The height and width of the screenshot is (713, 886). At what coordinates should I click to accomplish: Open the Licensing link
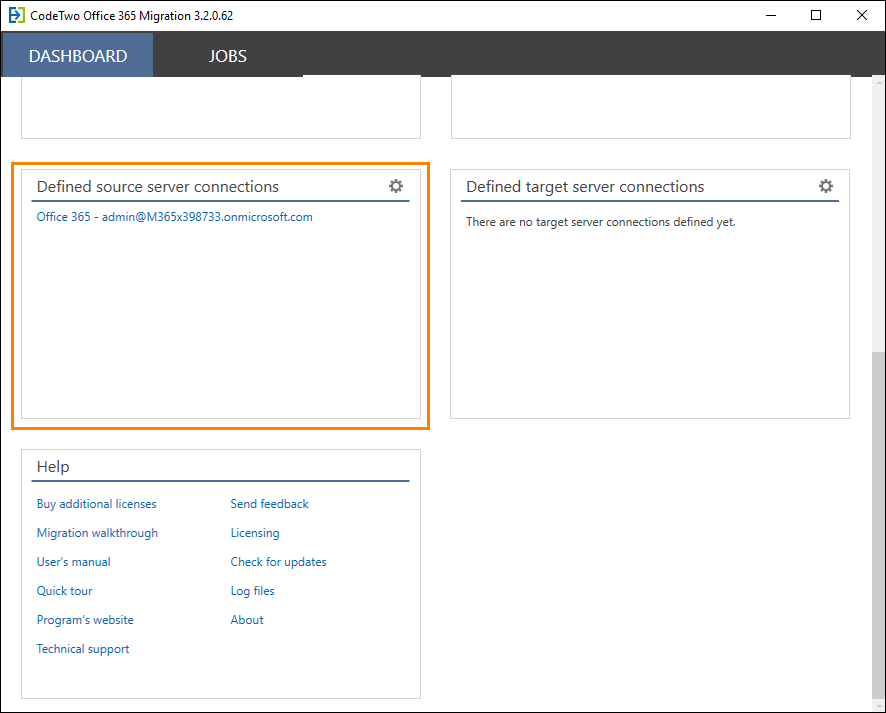(255, 533)
